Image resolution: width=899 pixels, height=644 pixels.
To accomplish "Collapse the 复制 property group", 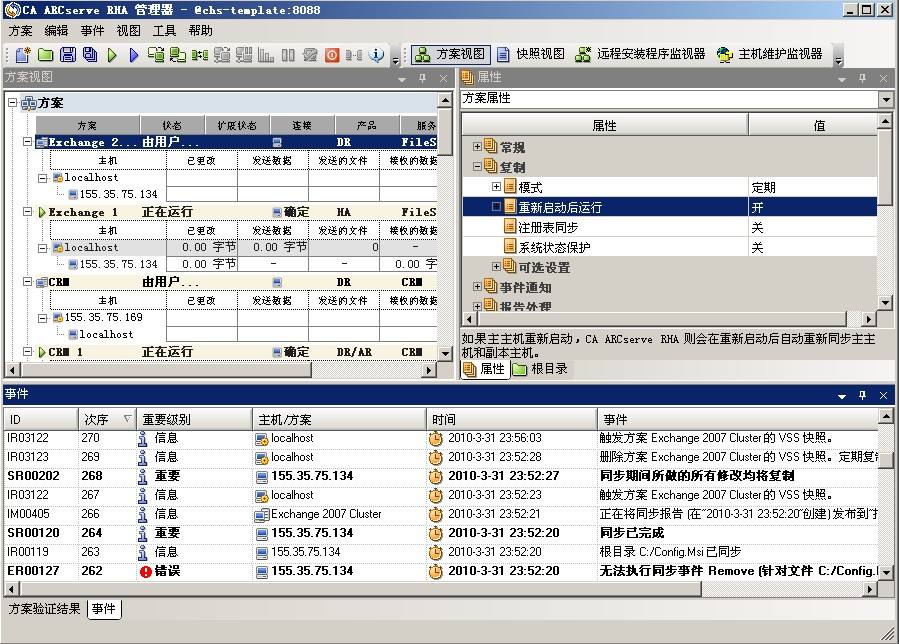I will coord(477,166).
